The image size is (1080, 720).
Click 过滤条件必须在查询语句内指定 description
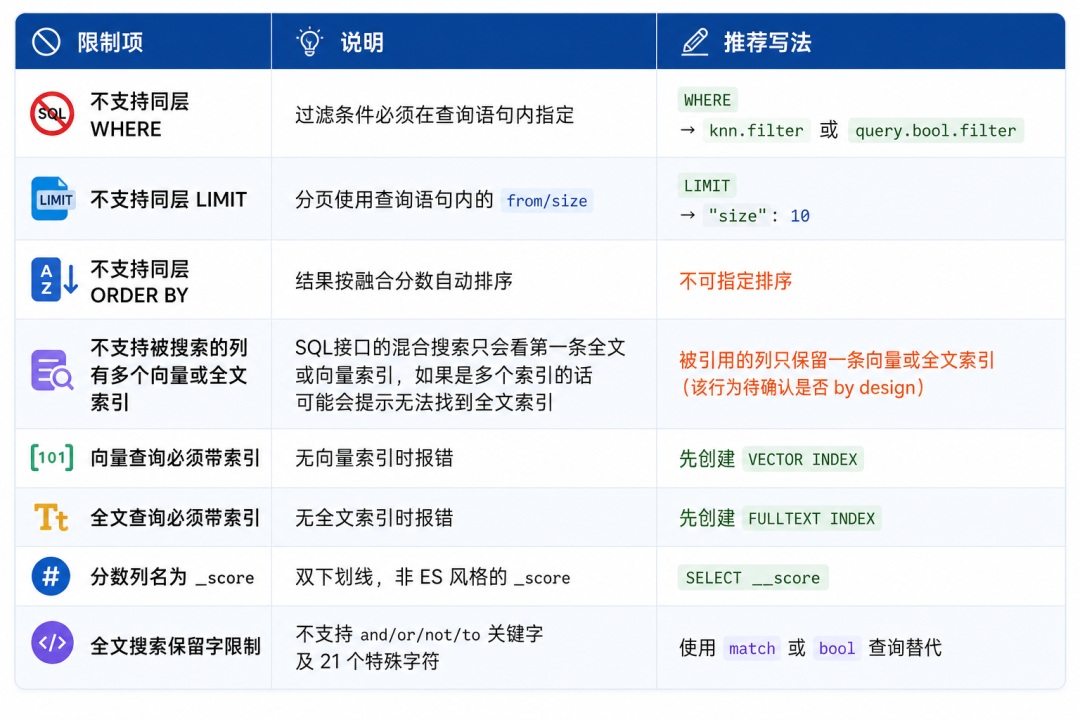[435, 115]
